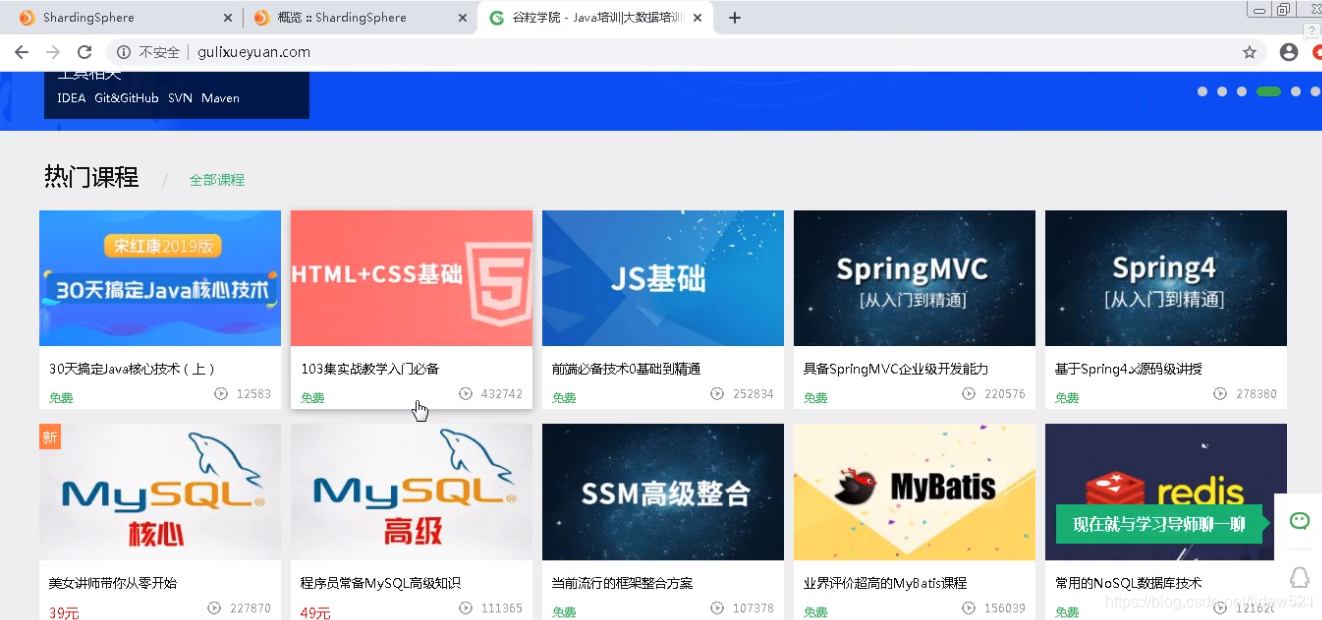
Task: Click play-count icon beside 252834
Action: [717, 394]
